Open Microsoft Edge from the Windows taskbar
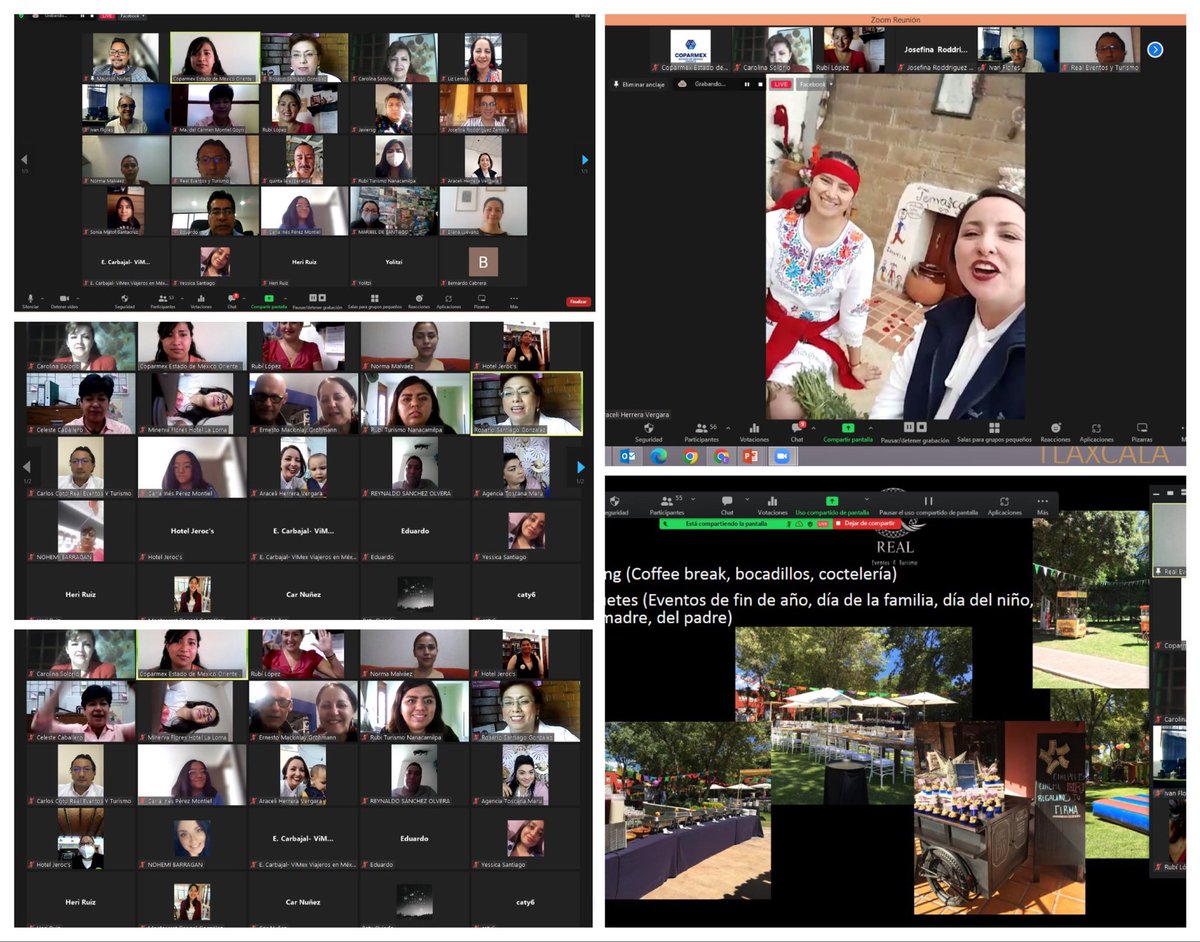 659,457
